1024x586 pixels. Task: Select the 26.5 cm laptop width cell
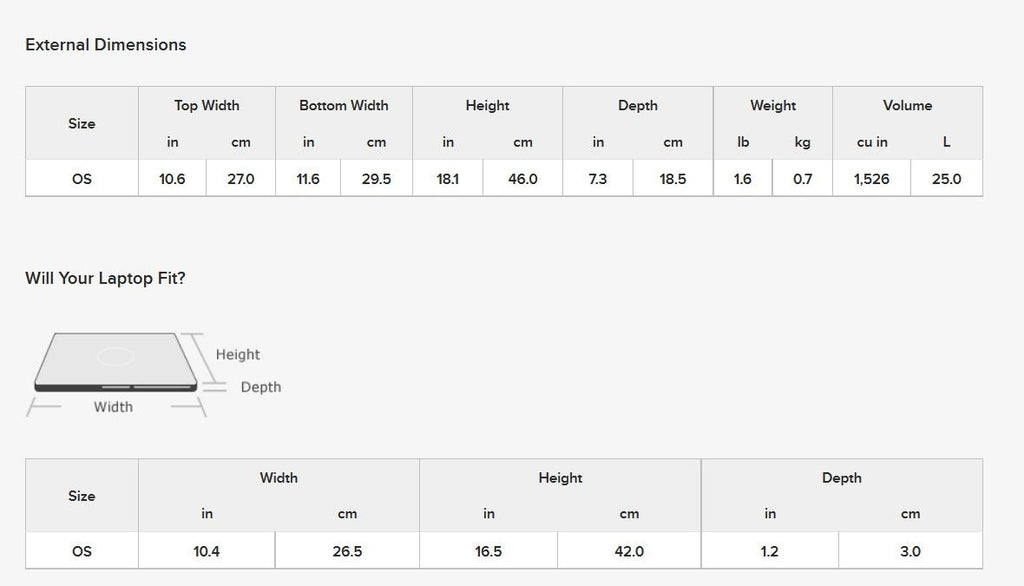coord(347,551)
